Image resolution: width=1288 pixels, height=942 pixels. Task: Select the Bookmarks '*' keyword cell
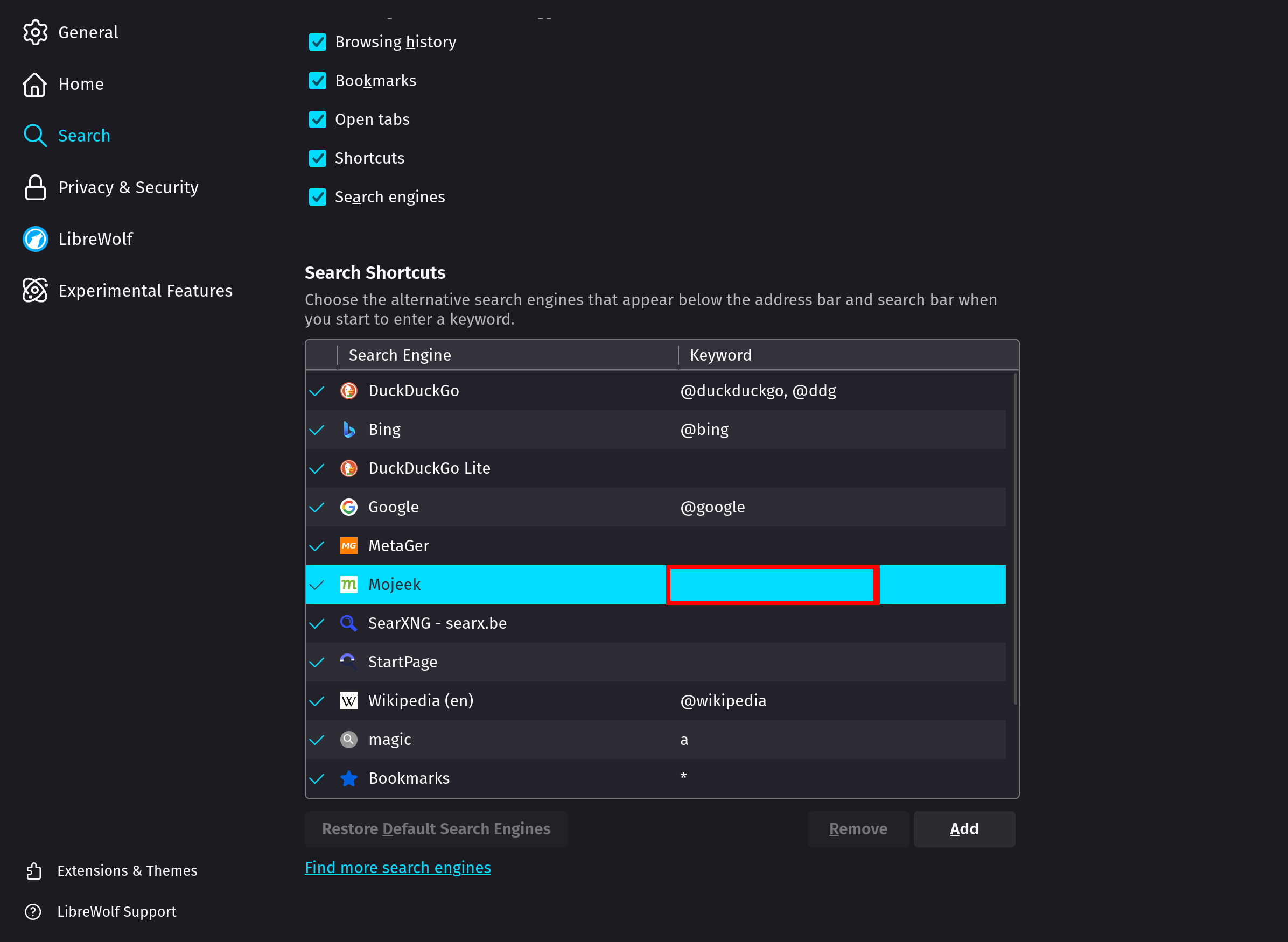(683, 776)
